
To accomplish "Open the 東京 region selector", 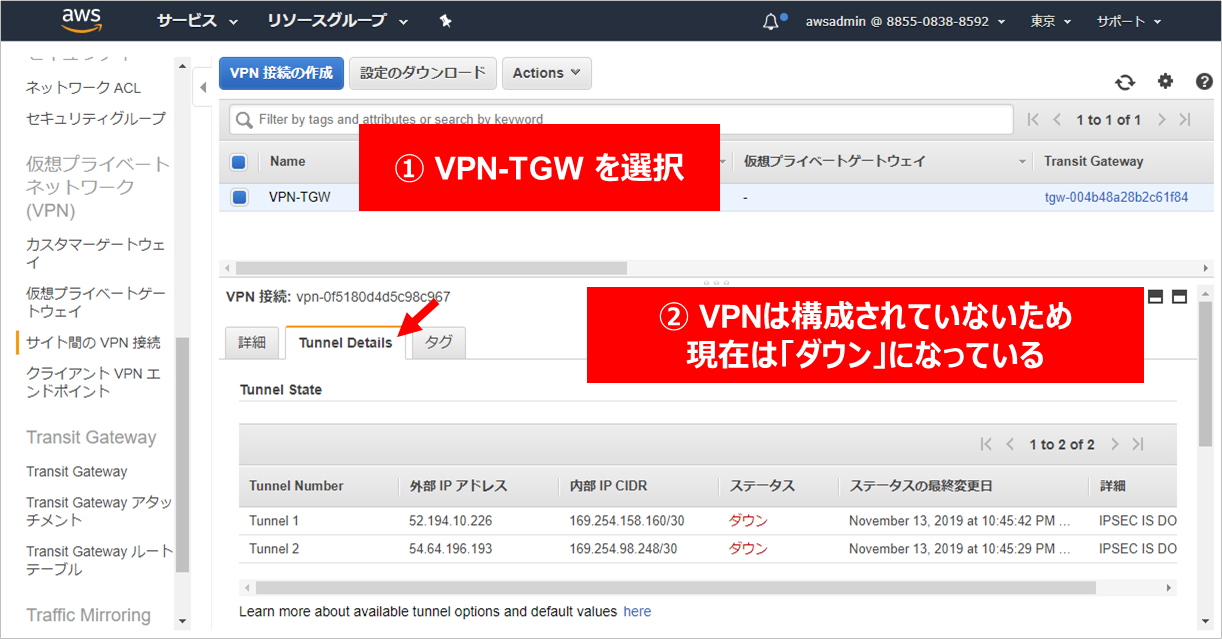I will [x=1050, y=21].
